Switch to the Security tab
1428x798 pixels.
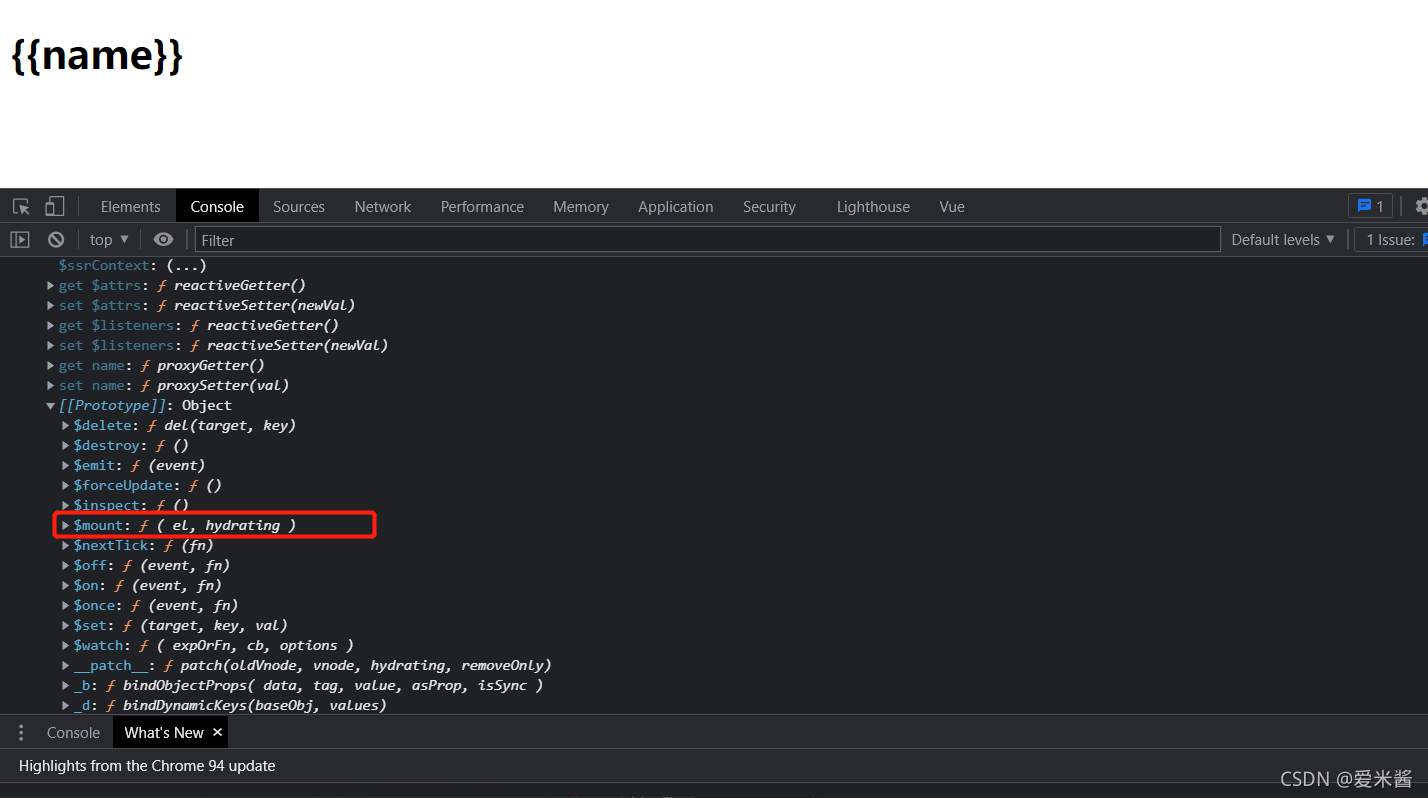click(769, 207)
